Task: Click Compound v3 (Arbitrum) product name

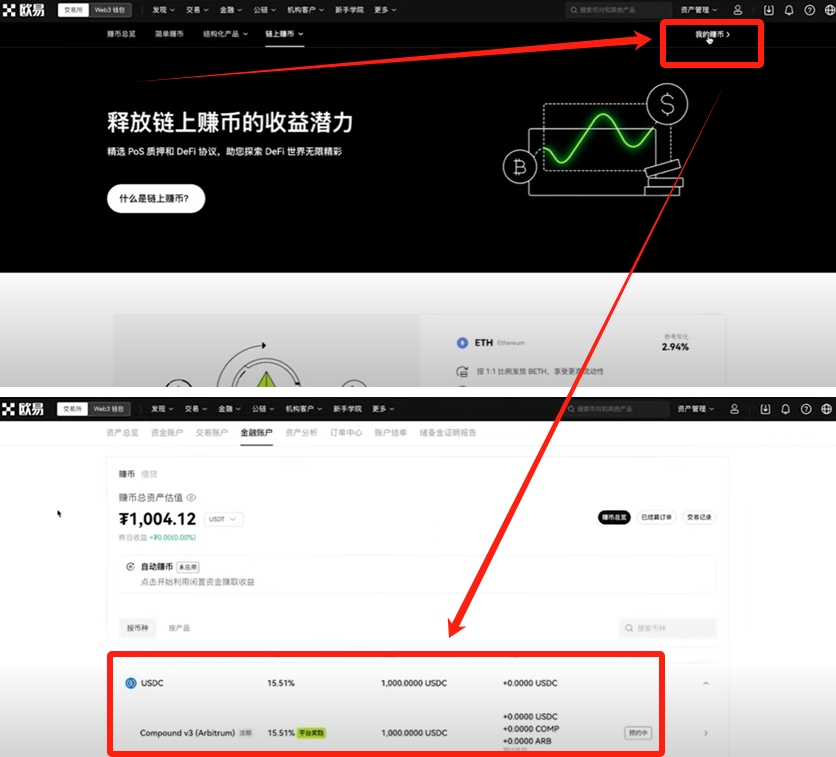Action: click(x=187, y=733)
